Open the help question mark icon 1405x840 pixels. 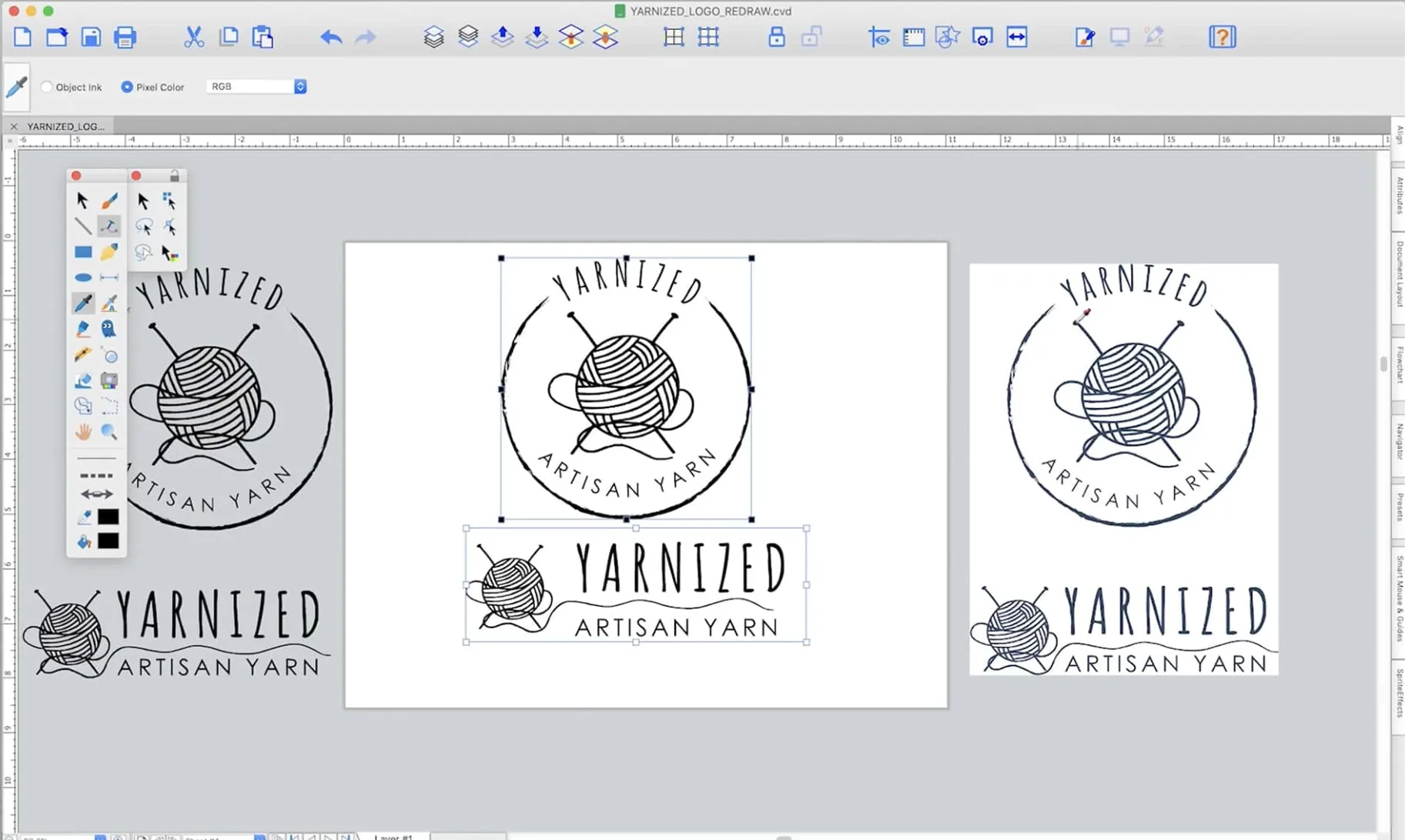(x=1222, y=37)
